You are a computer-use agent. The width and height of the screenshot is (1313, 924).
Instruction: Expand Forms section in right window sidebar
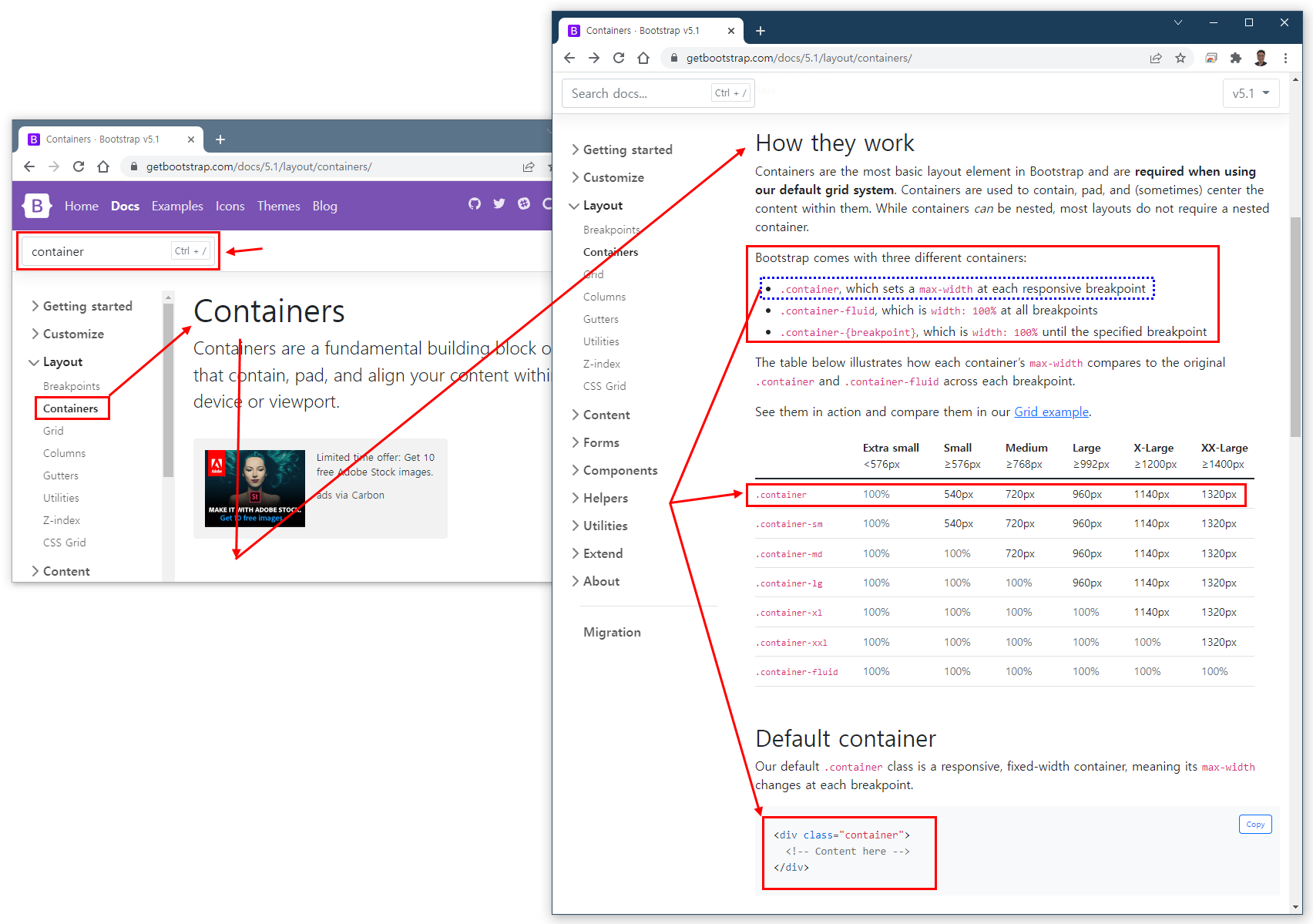pos(595,442)
